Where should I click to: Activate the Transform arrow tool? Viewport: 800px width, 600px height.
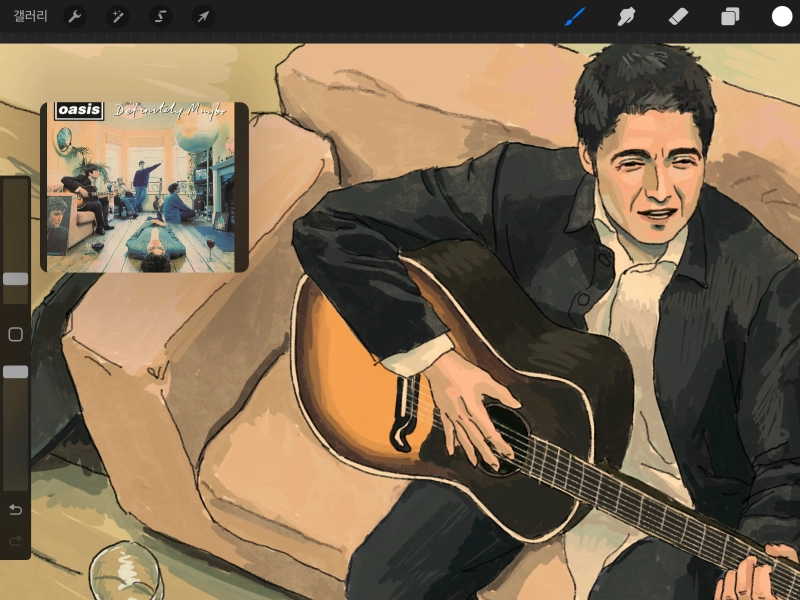click(x=203, y=16)
